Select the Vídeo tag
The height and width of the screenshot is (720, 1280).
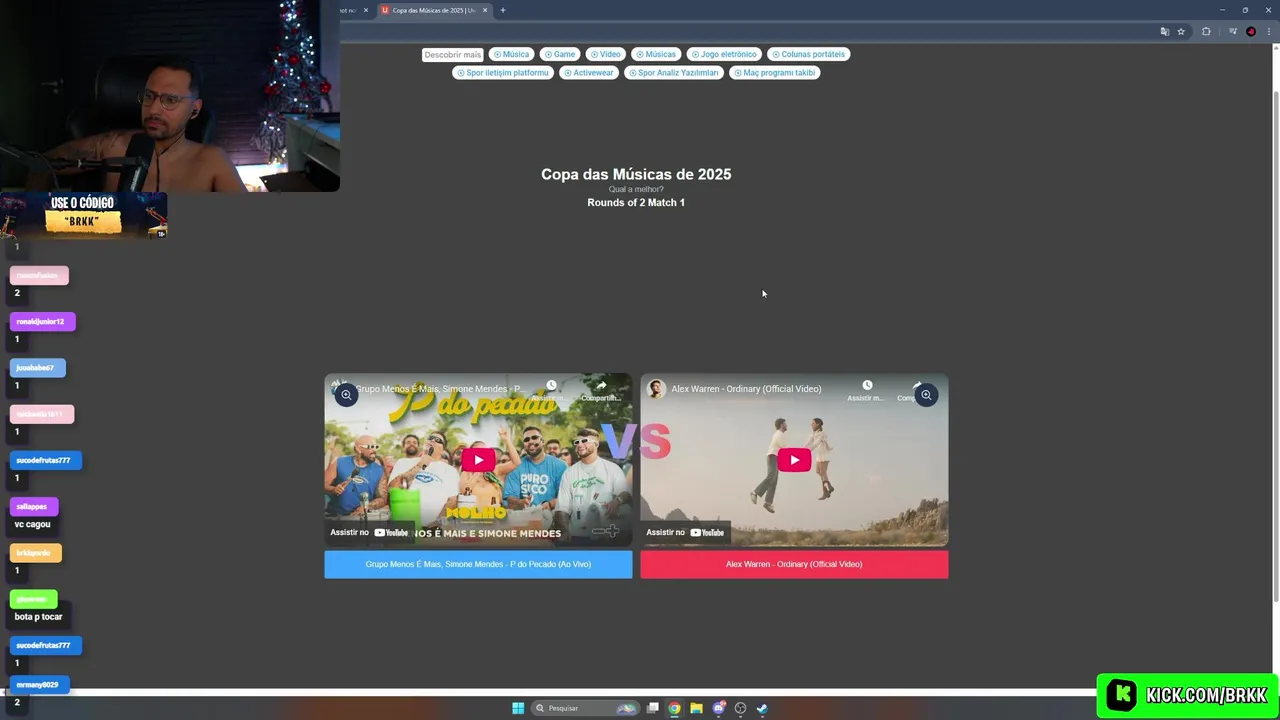(x=605, y=54)
